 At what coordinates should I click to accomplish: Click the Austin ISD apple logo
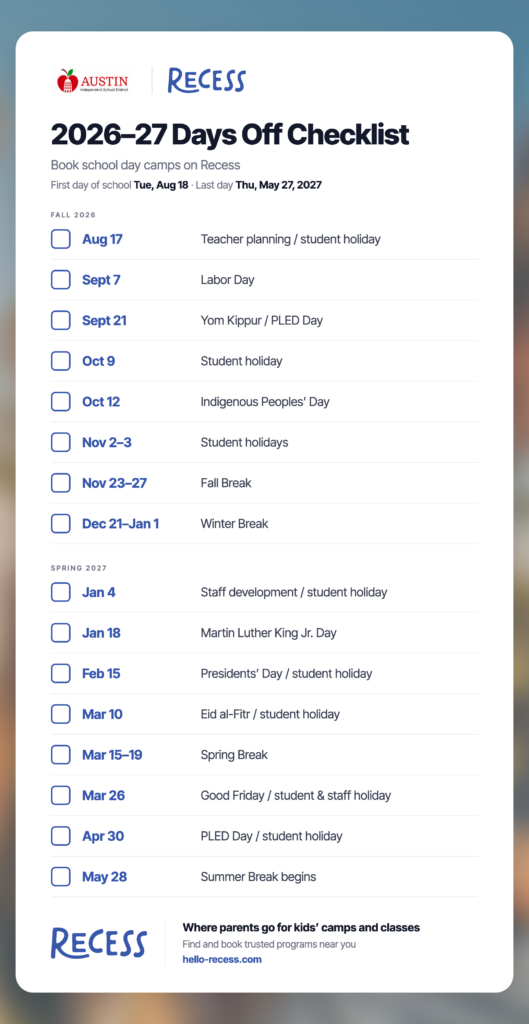[94, 81]
